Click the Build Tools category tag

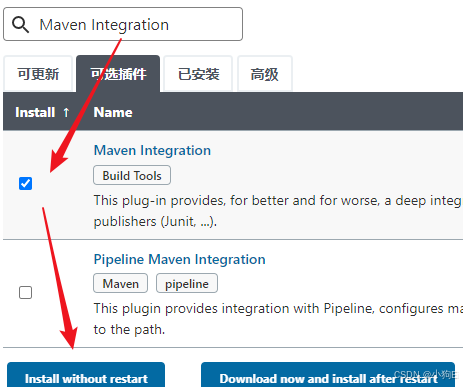click(x=132, y=175)
